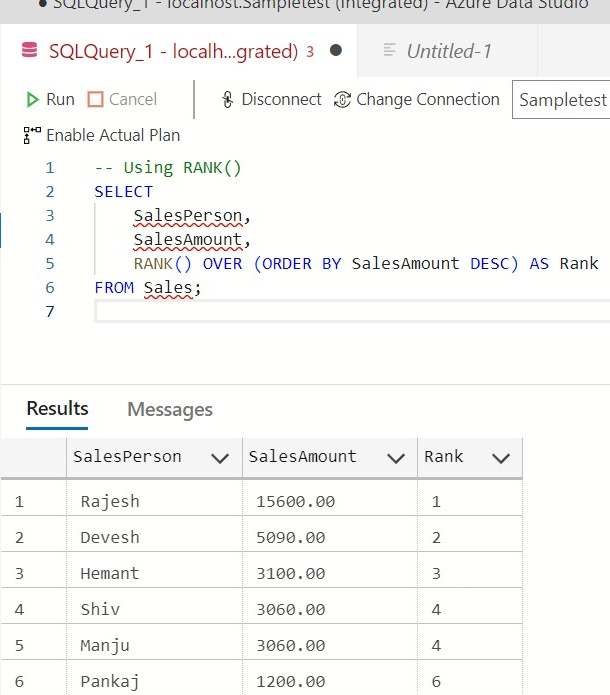
Task: Click the Enable Actual Plan text
Action: click(113, 135)
